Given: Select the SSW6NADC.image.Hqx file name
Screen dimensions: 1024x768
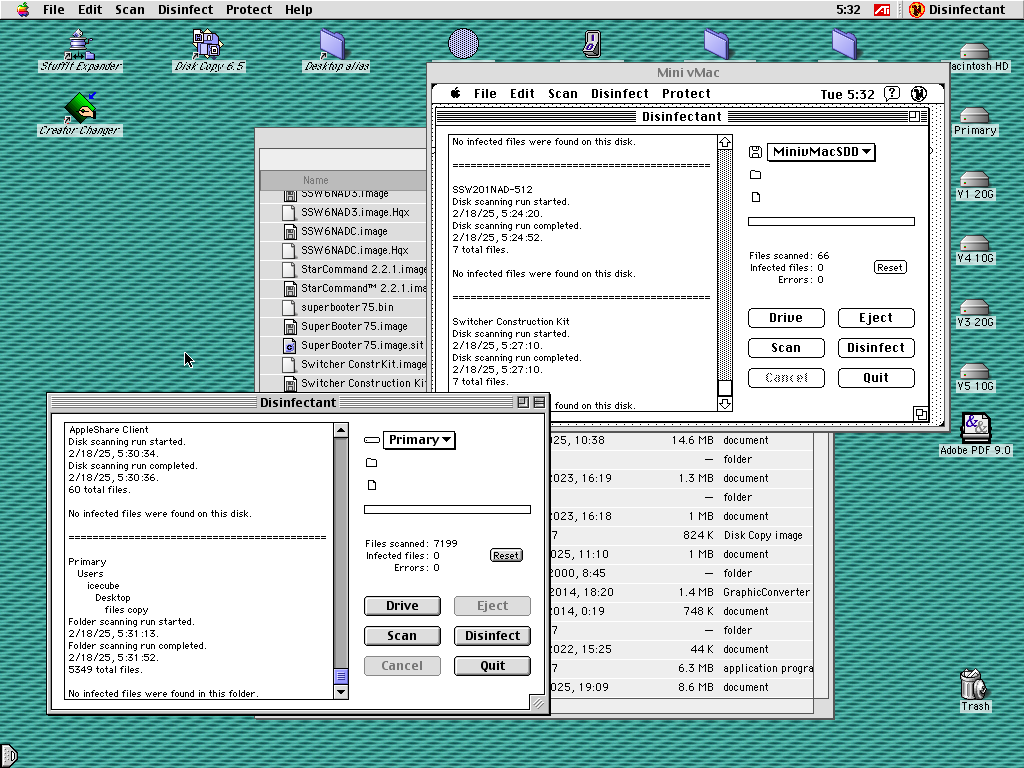Looking at the screenshot, I should coord(354,250).
